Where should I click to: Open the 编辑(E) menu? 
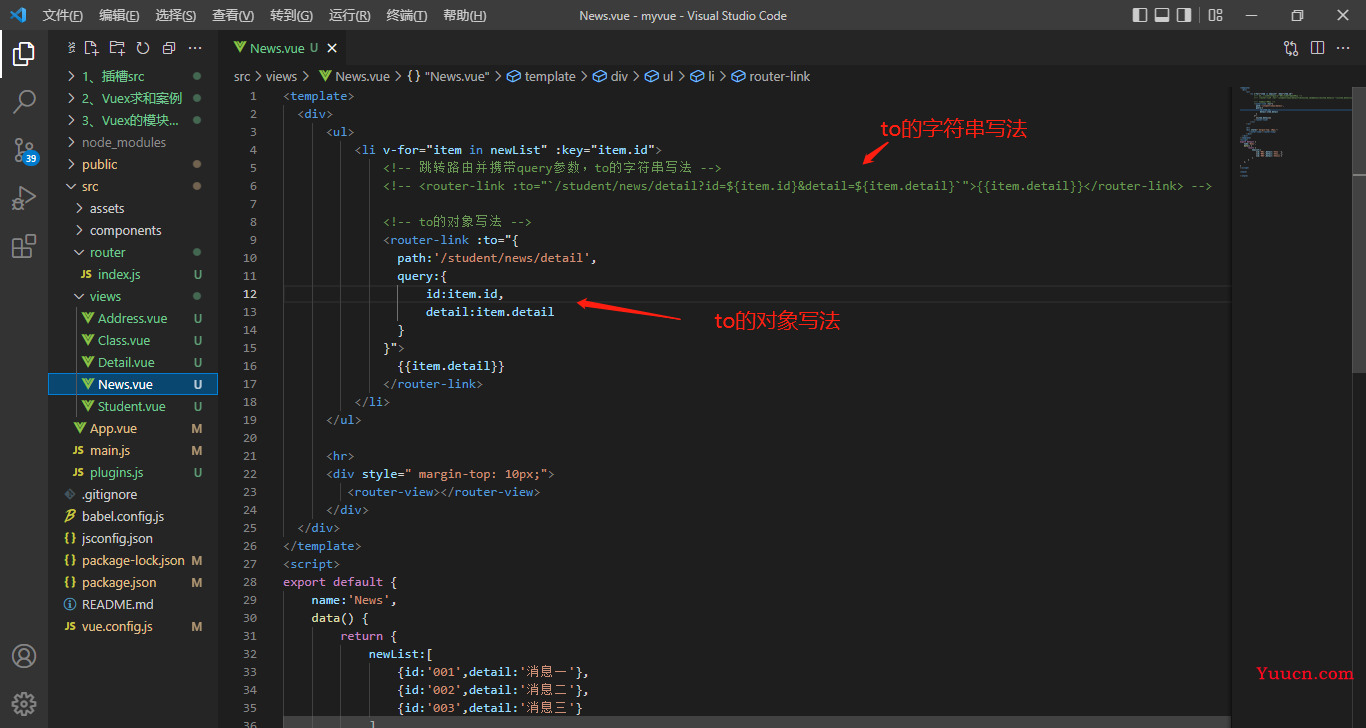[x=119, y=15]
